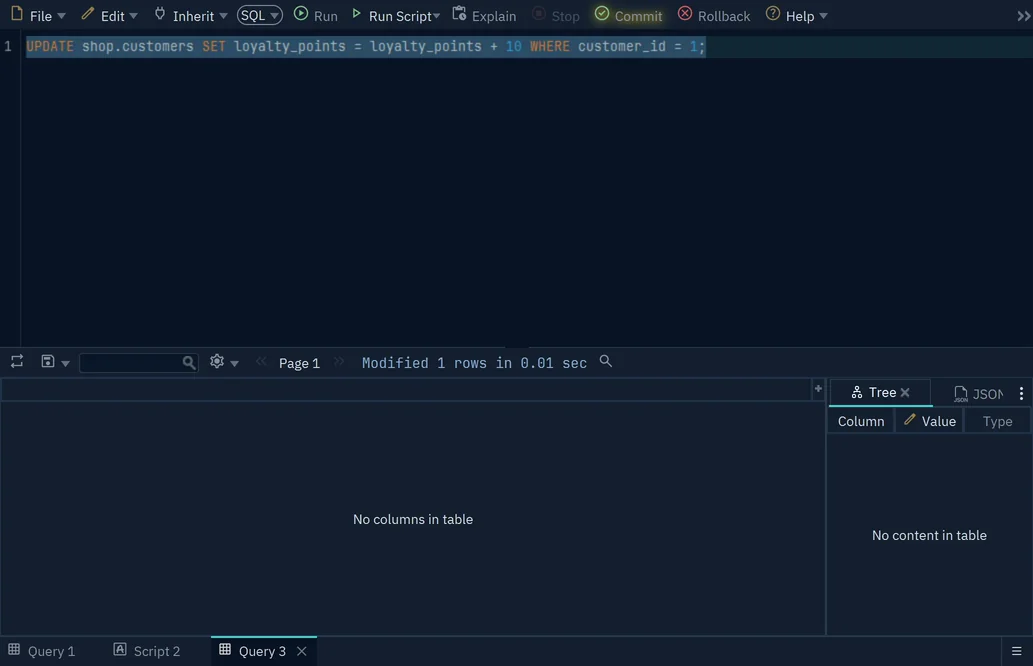Click the export results save icon

(x=47, y=361)
